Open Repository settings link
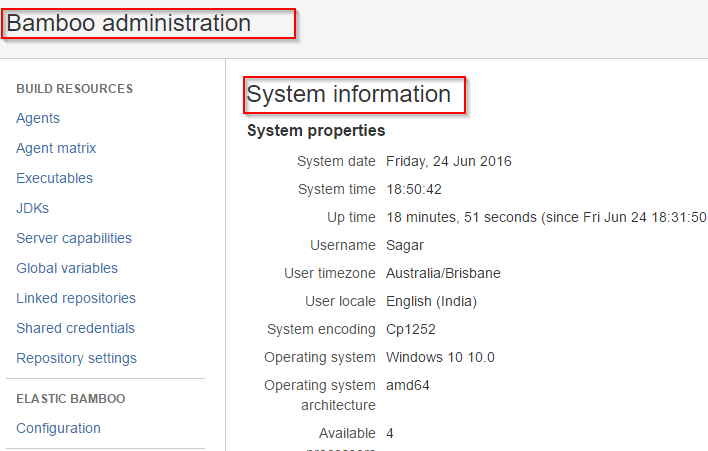The width and height of the screenshot is (708, 451). [x=76, y=358]
